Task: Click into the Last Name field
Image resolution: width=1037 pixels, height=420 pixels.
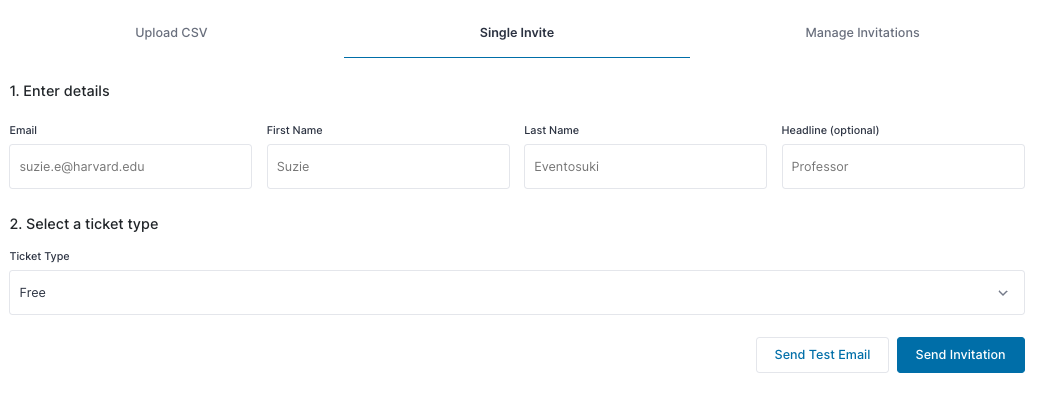Action: click(645, 167)
